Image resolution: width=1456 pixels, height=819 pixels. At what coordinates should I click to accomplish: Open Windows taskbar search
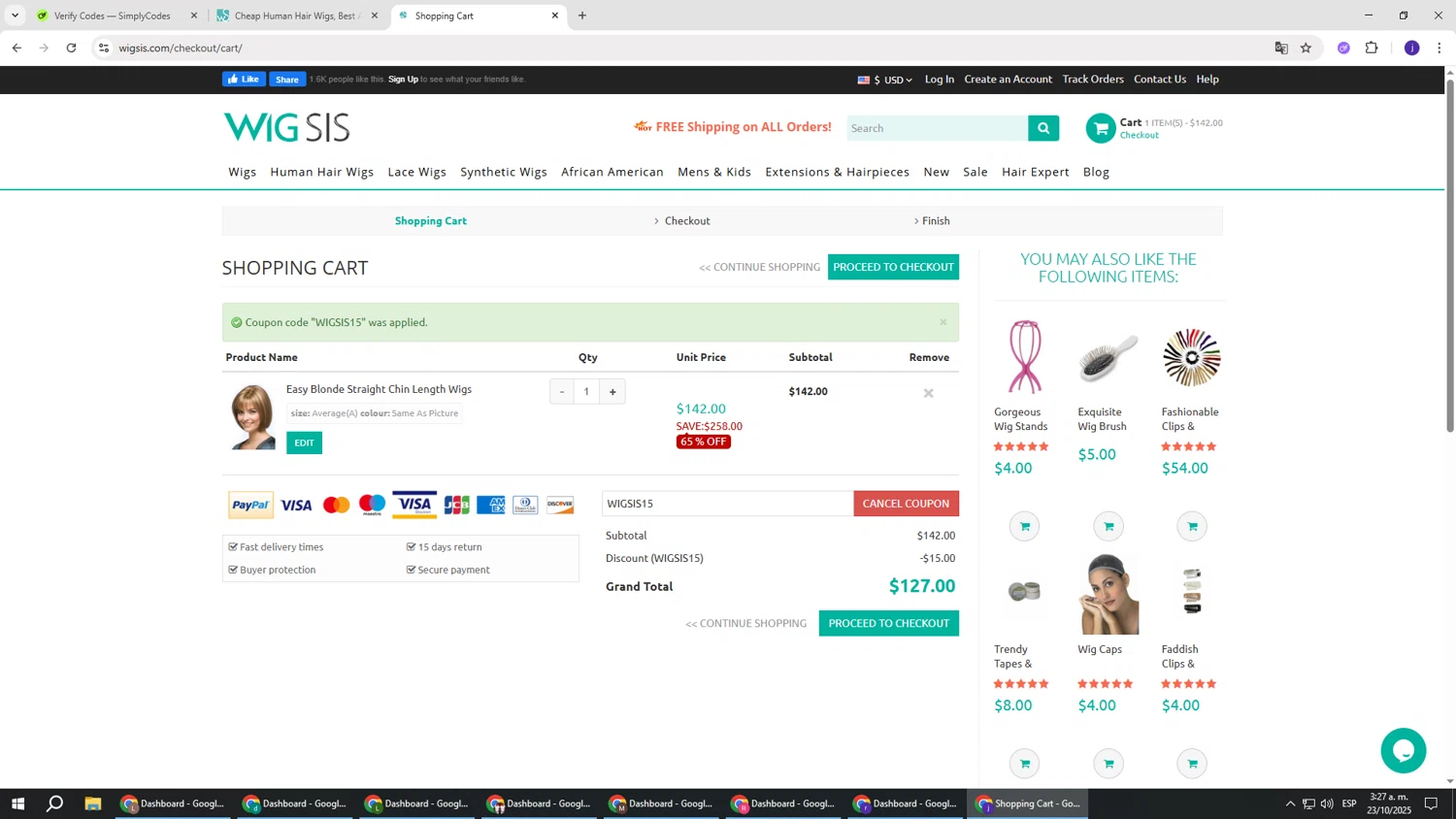point(55,803)
